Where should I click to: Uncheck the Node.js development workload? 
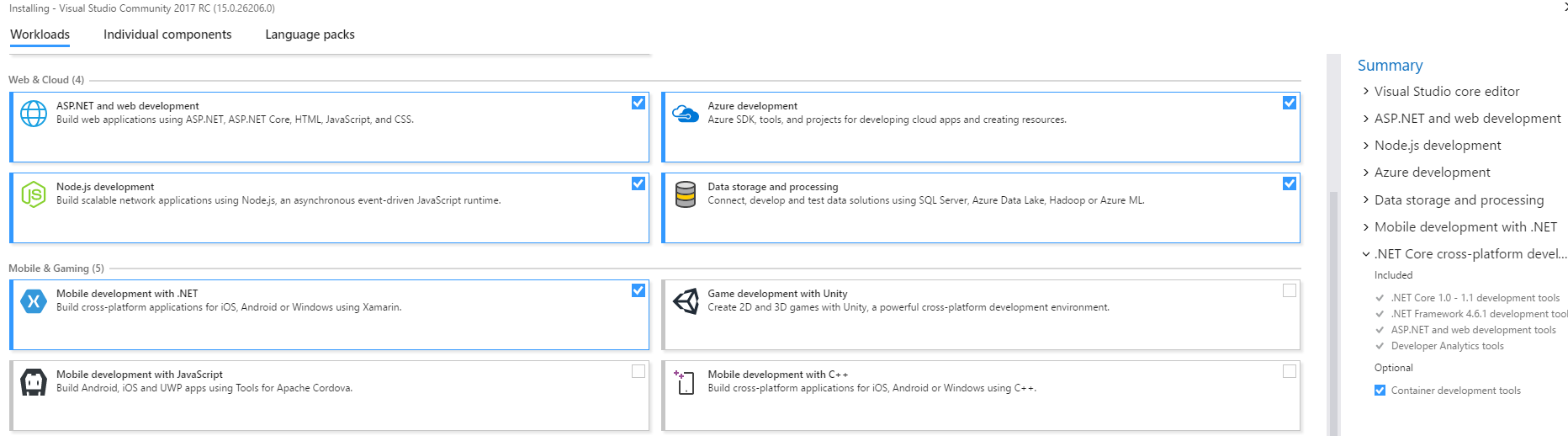(x=638, y=183)
